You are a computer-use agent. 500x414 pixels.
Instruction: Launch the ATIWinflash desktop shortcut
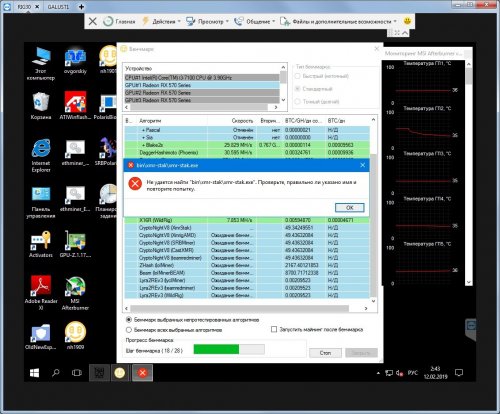point(75,106)
